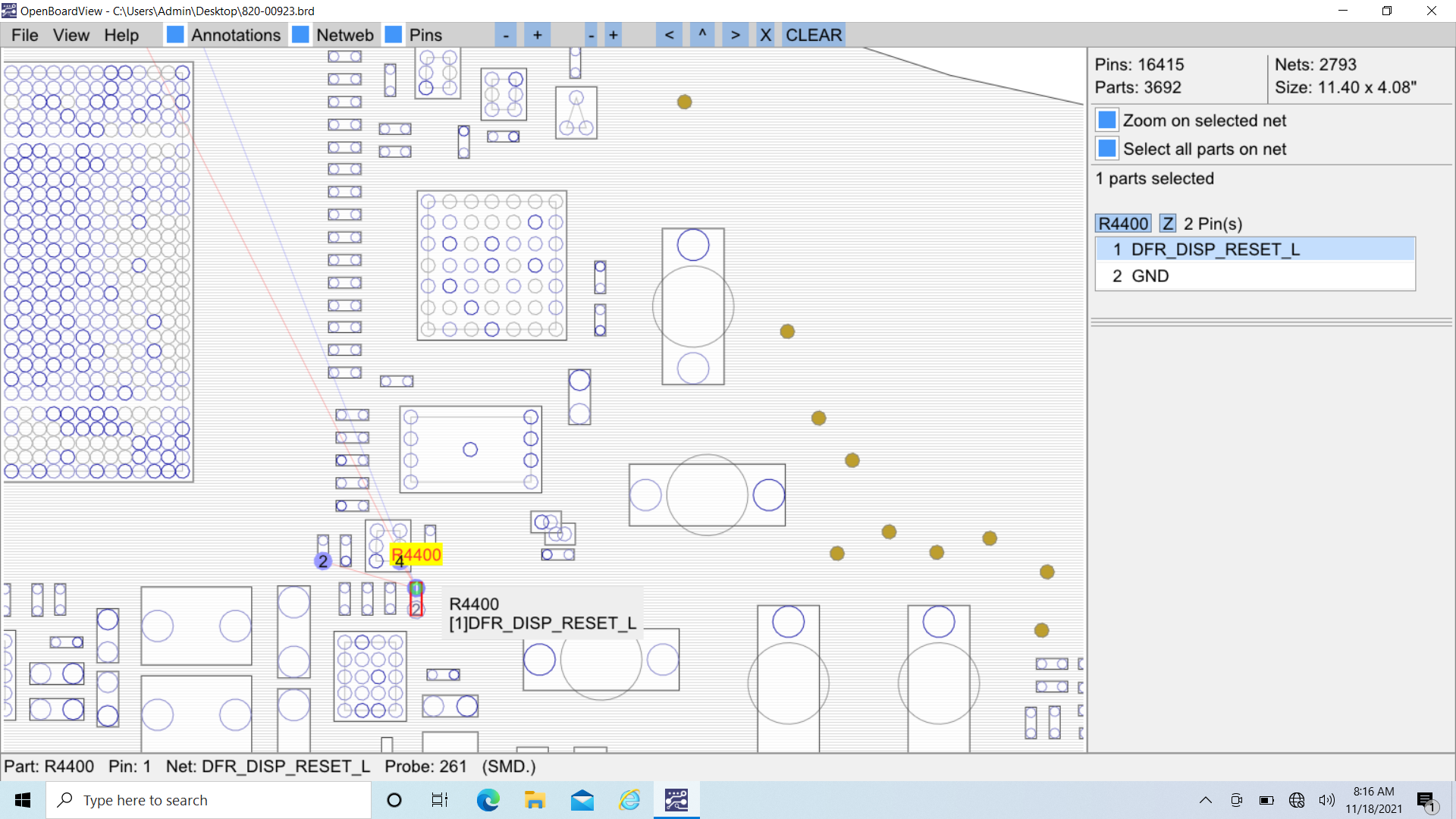Screen dimensions: 1456x819
Task: Rotate the board using the ">" button
Action: point(735,35)
